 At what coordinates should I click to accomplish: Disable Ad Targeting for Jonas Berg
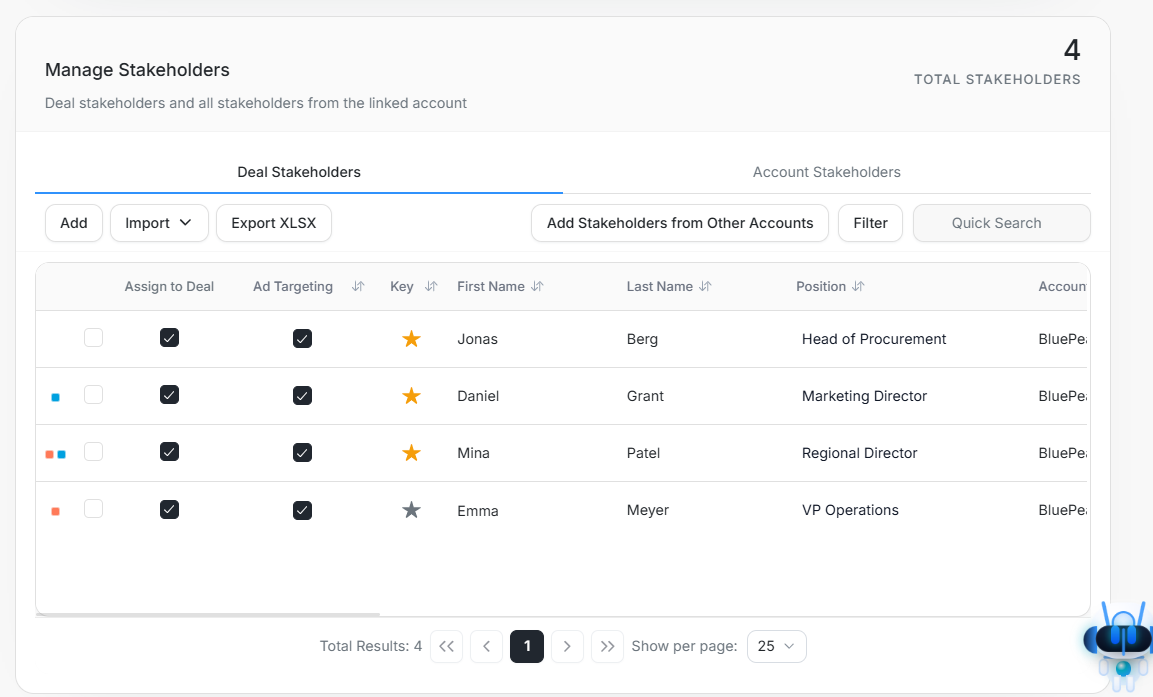coord(302,338)
